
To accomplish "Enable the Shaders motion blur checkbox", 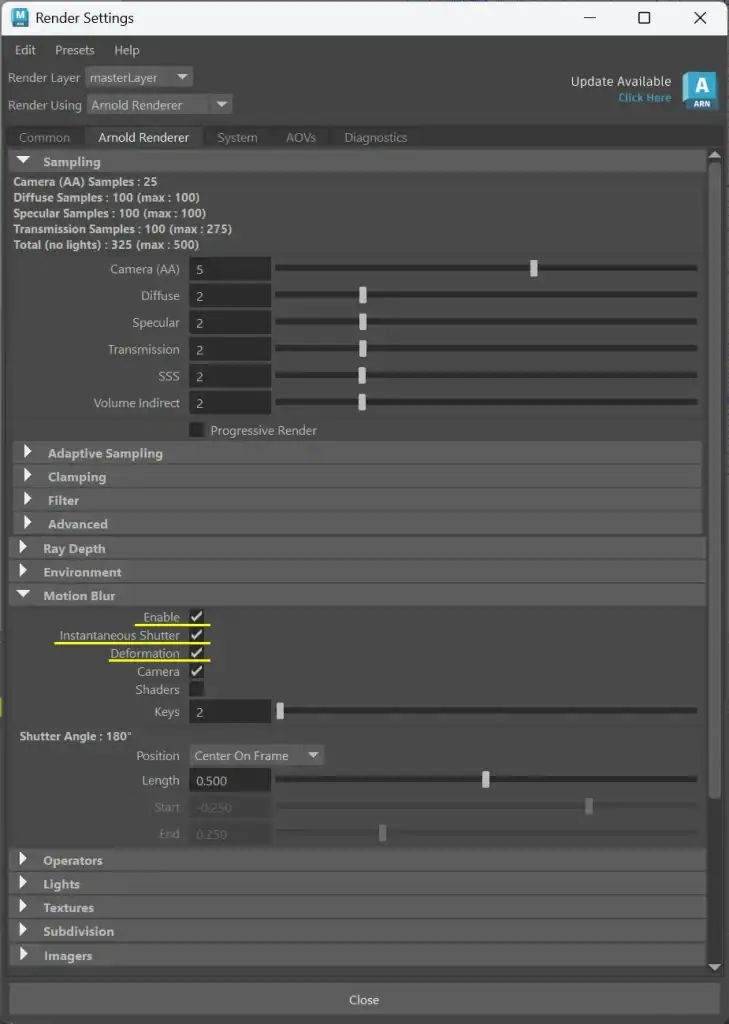I will [x=197, y=689].
